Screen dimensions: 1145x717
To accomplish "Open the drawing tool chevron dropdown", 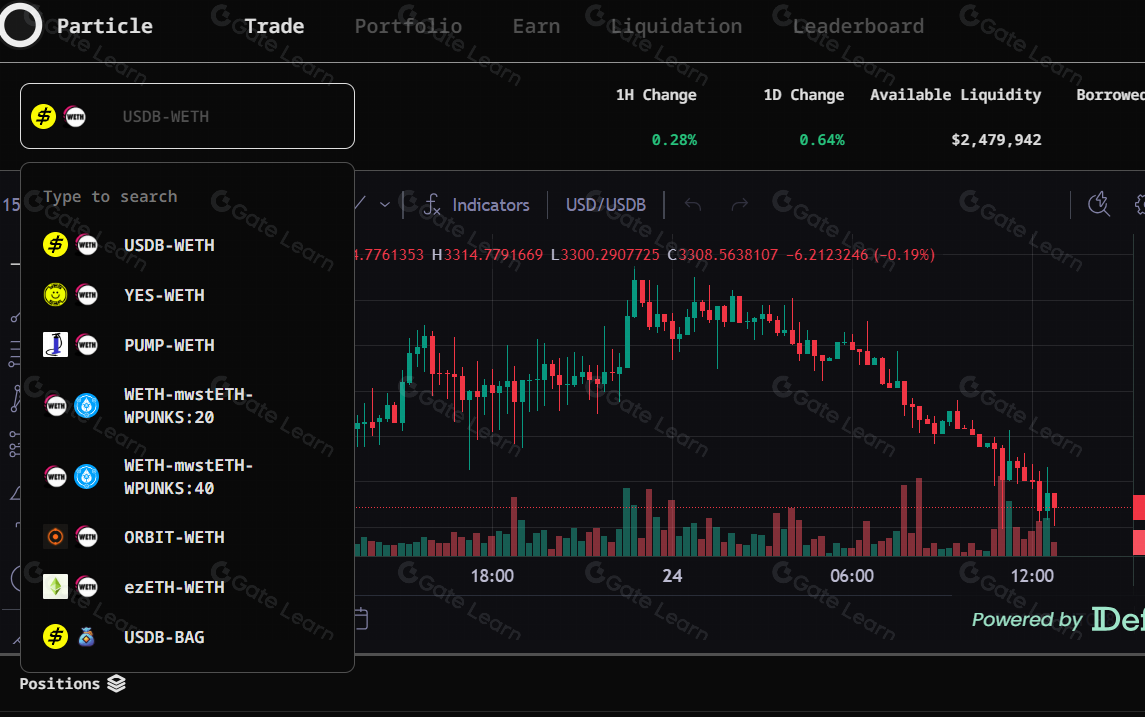I will pos(384,204).
